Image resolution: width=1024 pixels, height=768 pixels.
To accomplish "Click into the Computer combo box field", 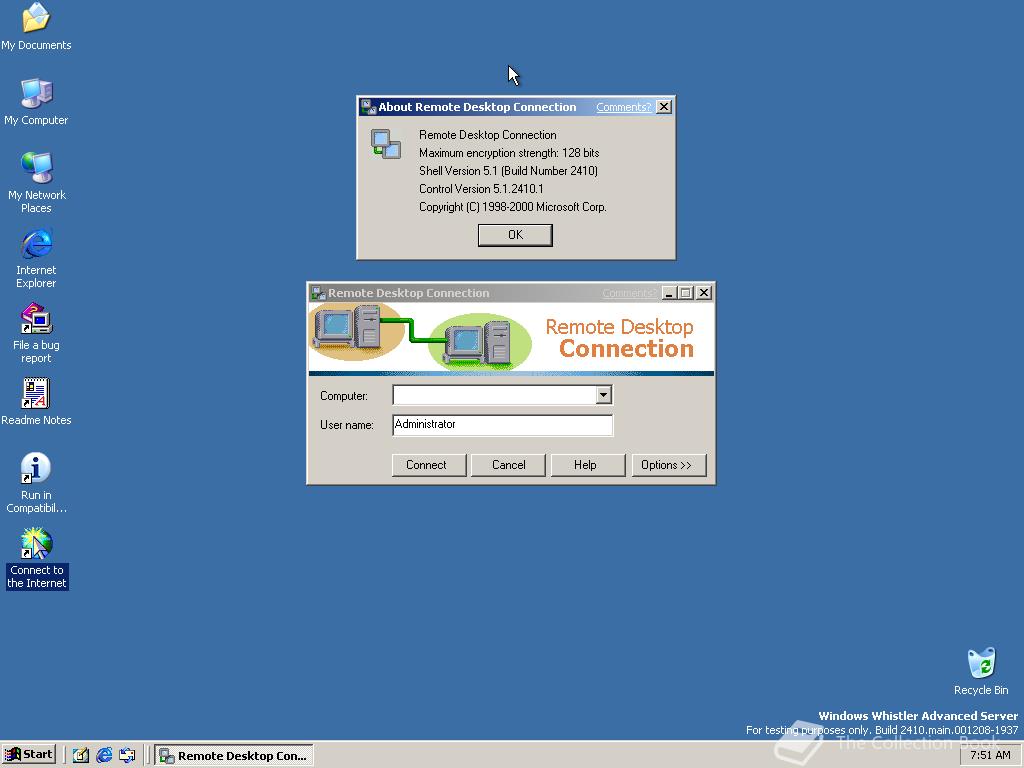I will [x=494, y=394].
